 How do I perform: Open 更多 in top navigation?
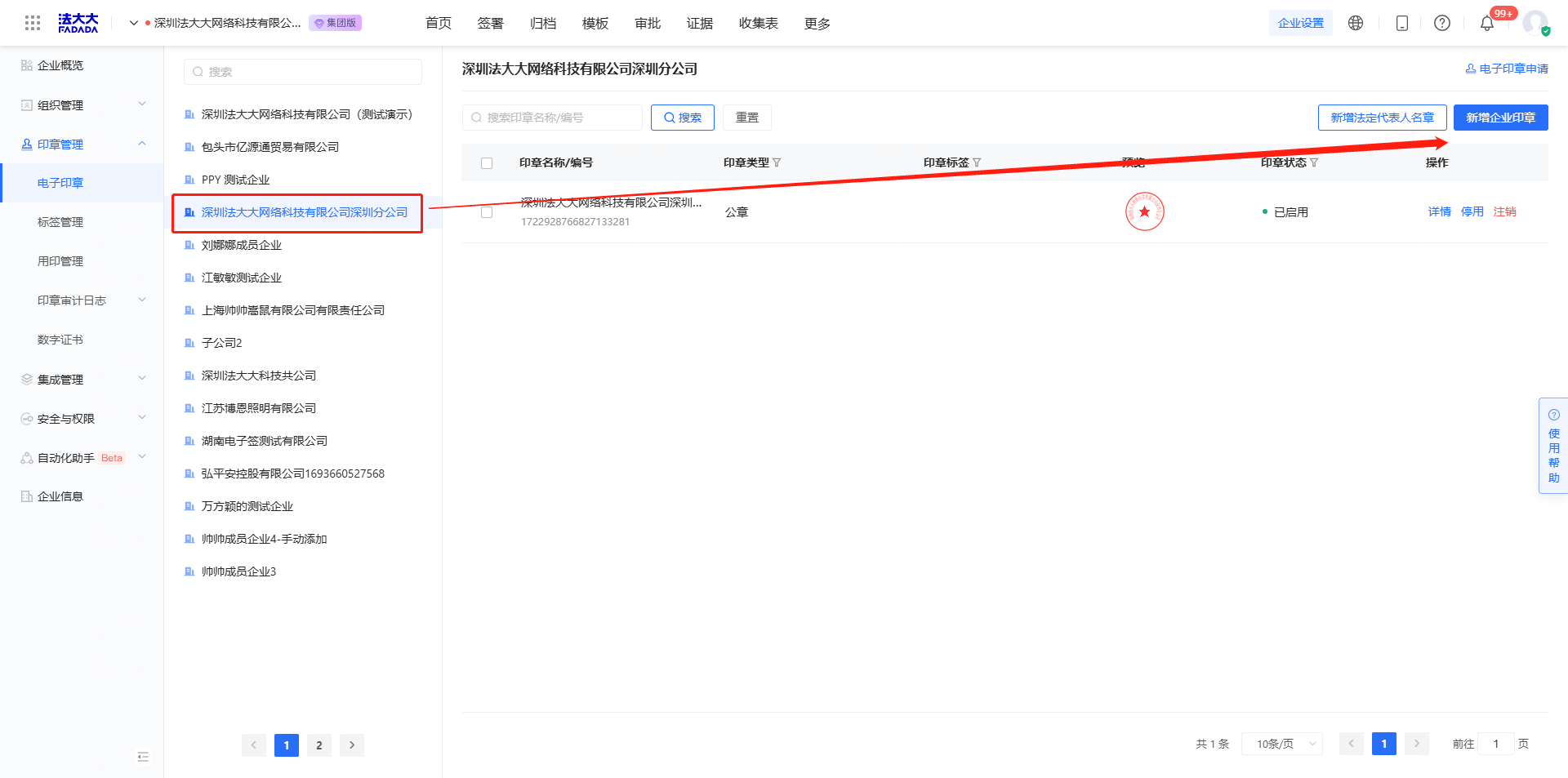pyautogui.click(x=817, y=23)
